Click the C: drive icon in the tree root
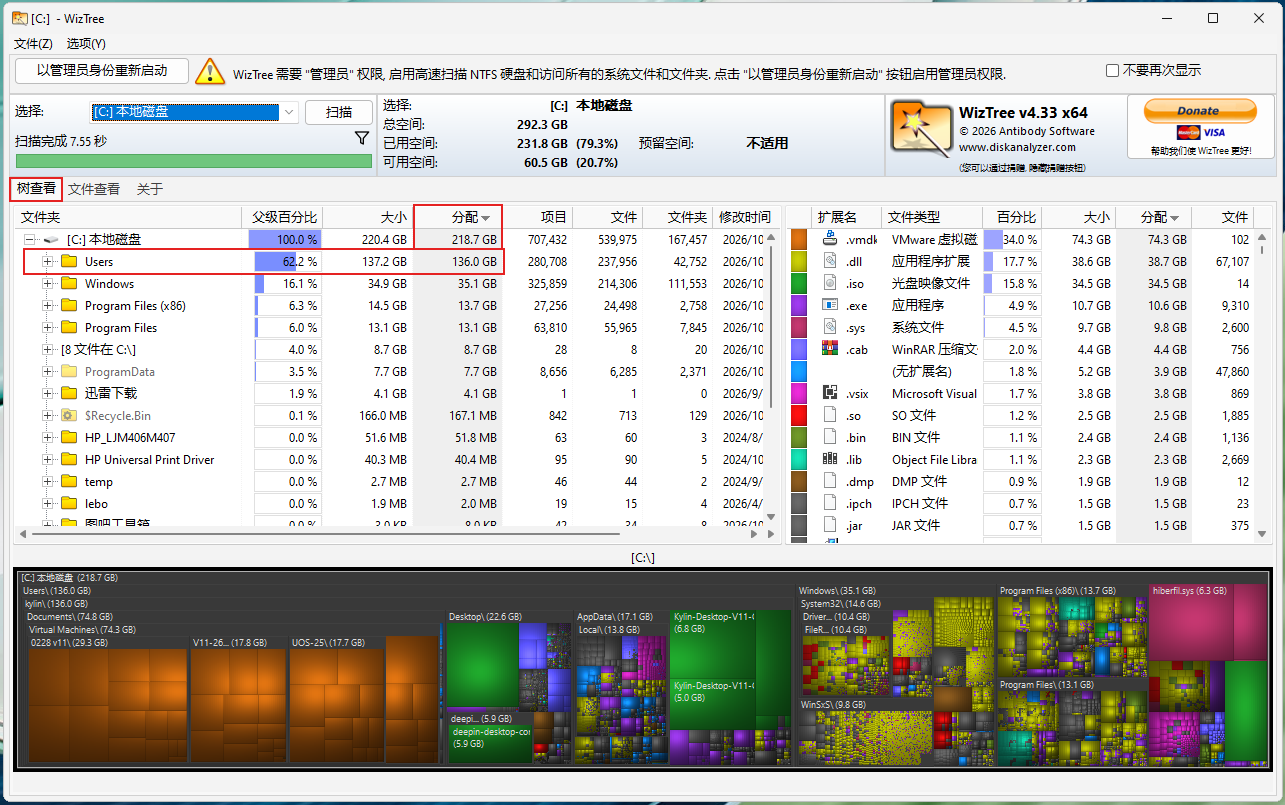The width and height of the screenshot is (1285, 805). (51, 240)
